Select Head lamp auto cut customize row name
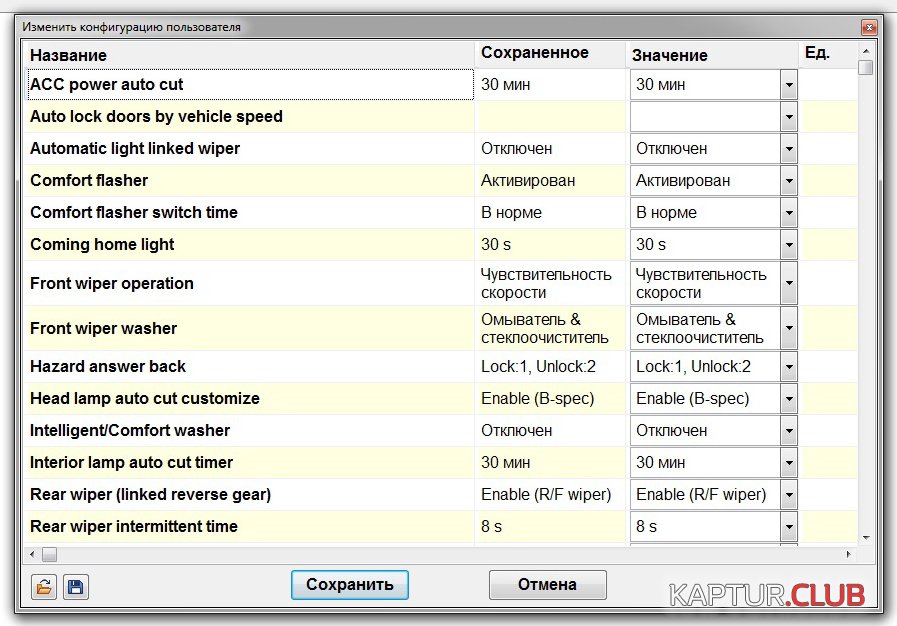This screenshot has width=897, height=626. pos(145,399)
